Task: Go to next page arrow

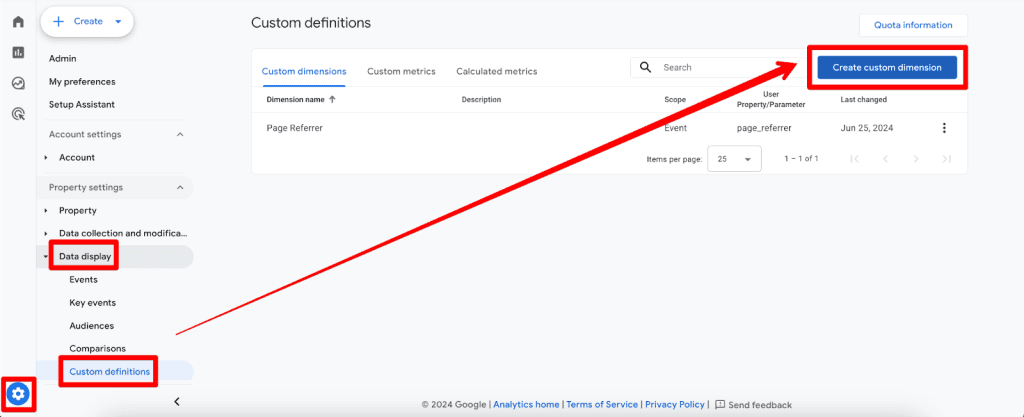Action: (916, 159)
